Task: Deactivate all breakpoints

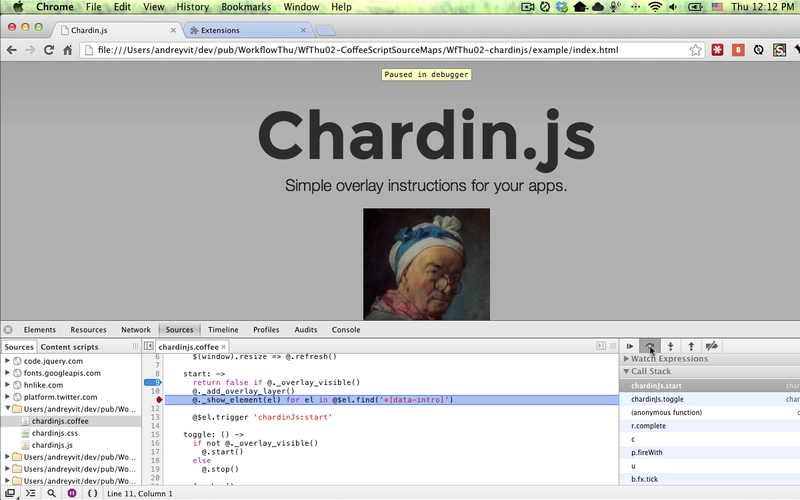Action: (712, 346)
